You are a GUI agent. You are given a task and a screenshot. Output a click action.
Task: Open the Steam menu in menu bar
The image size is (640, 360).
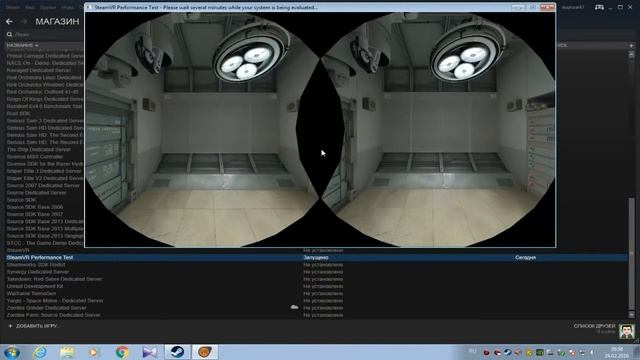12,7
